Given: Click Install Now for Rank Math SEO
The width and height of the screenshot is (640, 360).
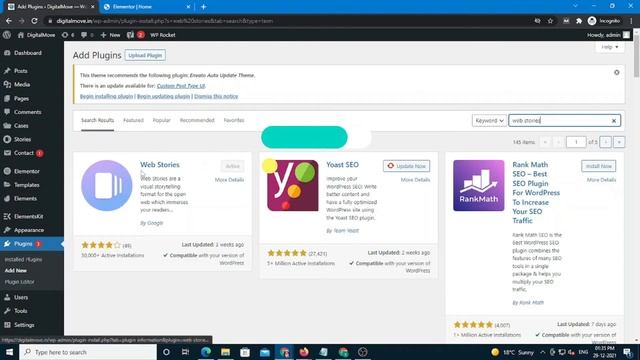Looking at the screenshot, I should pyautogui.click(x=598, y=166).
